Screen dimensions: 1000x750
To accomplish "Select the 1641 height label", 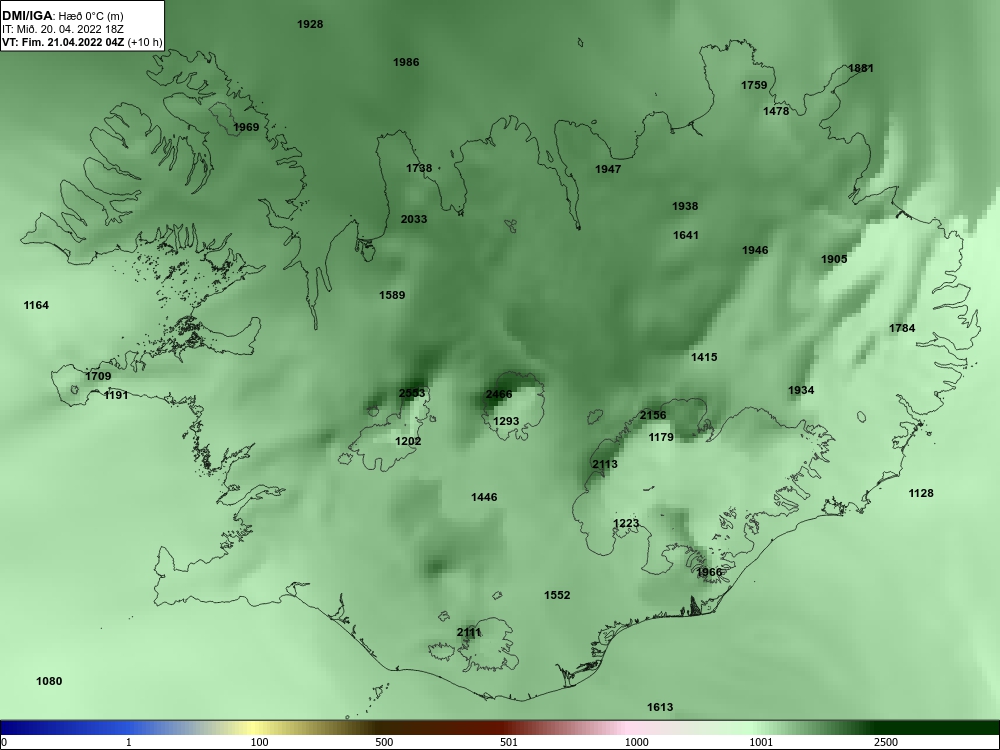I will 686,235.
